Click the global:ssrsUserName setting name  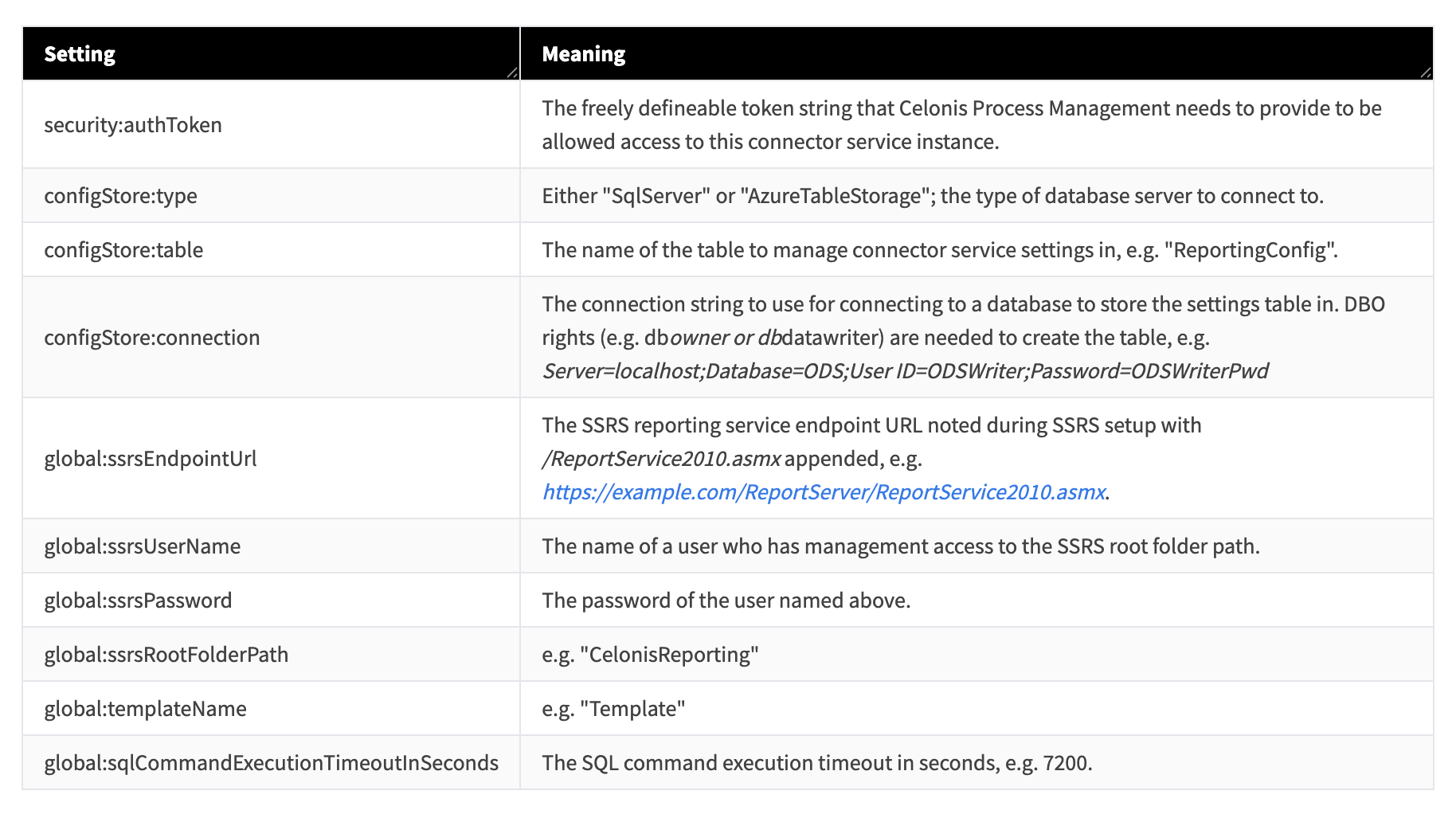(x=143, y=546)
